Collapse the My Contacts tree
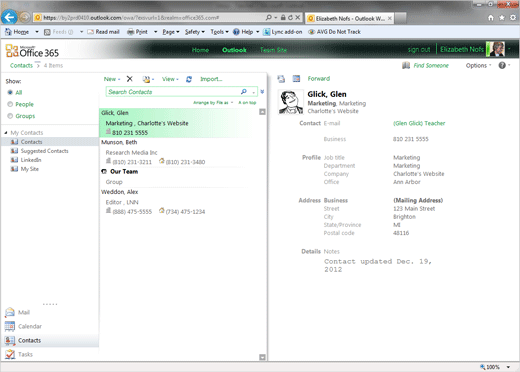Screen dimensions: 520x372 [x=6, y=133]
